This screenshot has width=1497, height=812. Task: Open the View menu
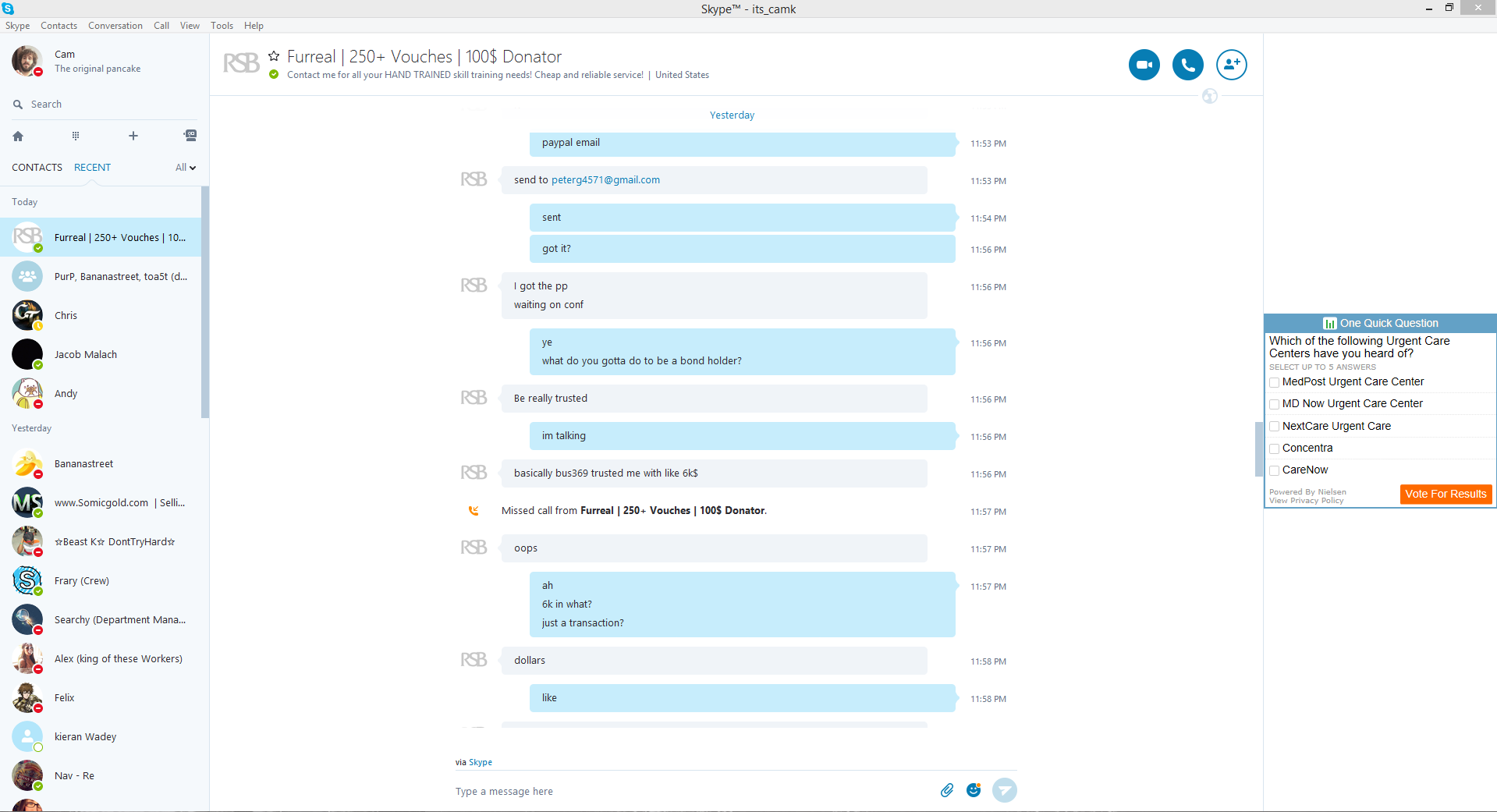click(190, 26)
